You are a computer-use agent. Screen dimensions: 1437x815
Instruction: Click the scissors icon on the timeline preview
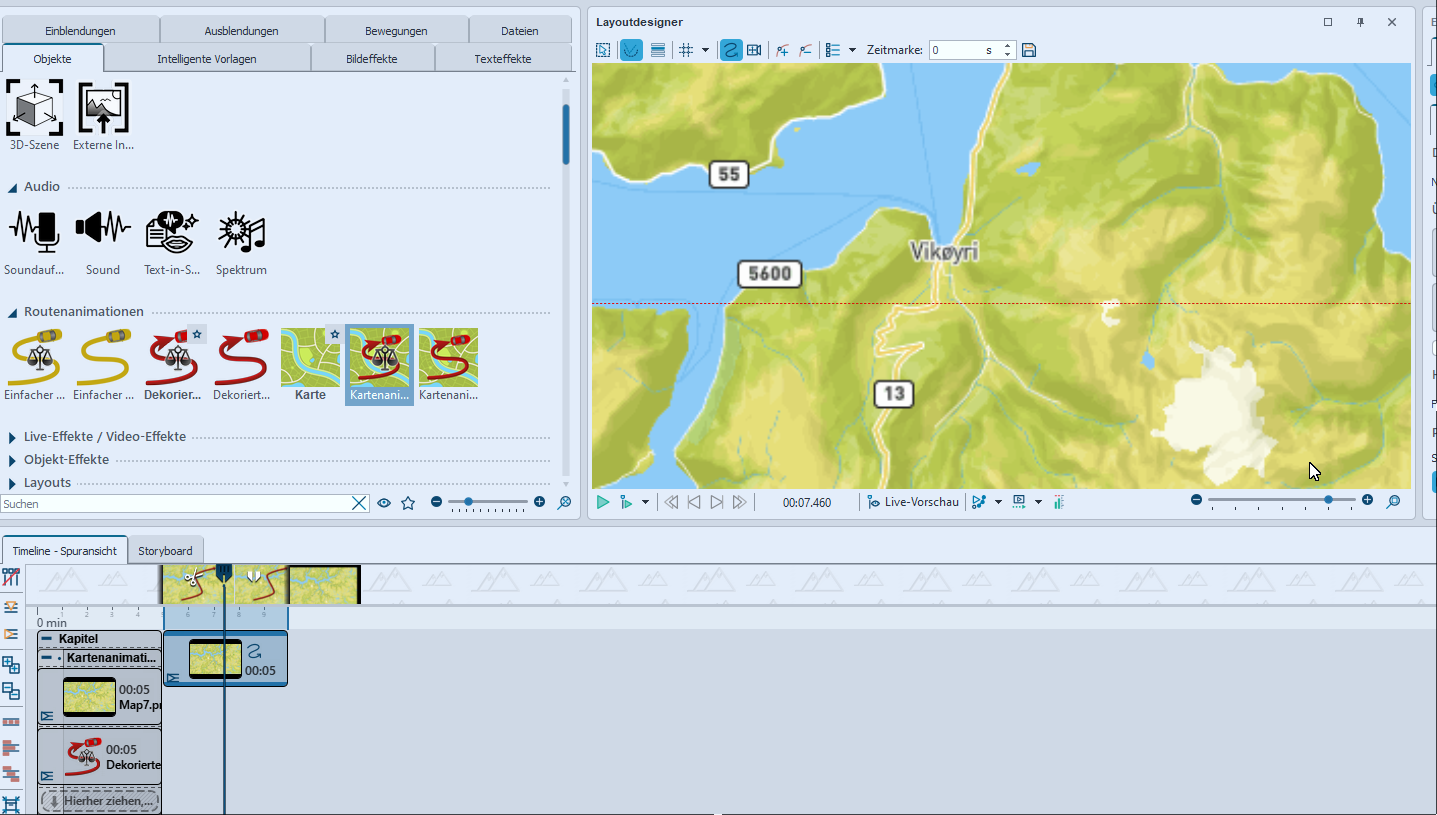(192, 579)
